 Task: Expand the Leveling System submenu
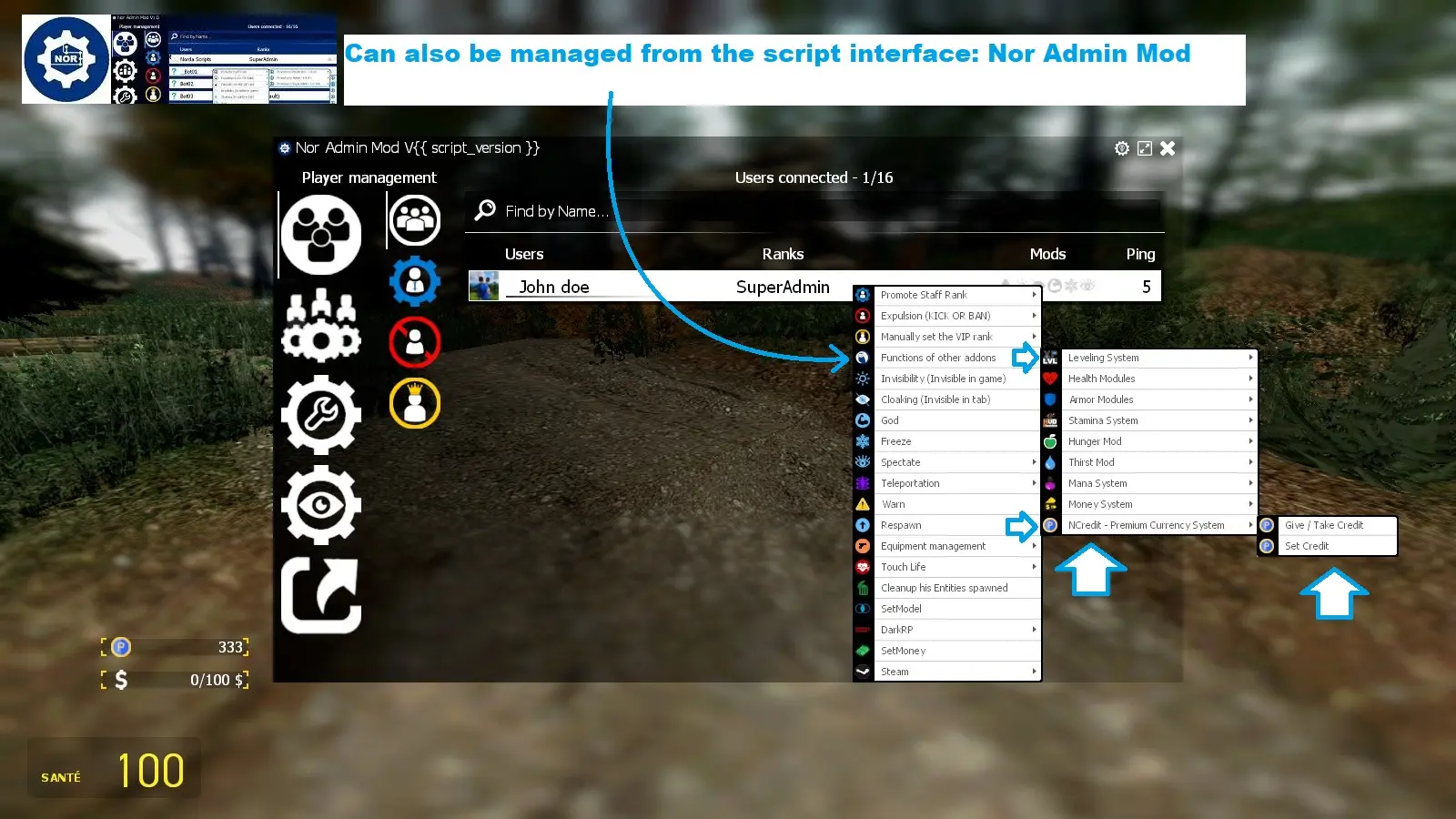pyautogui.click(x=1156, y=358)
